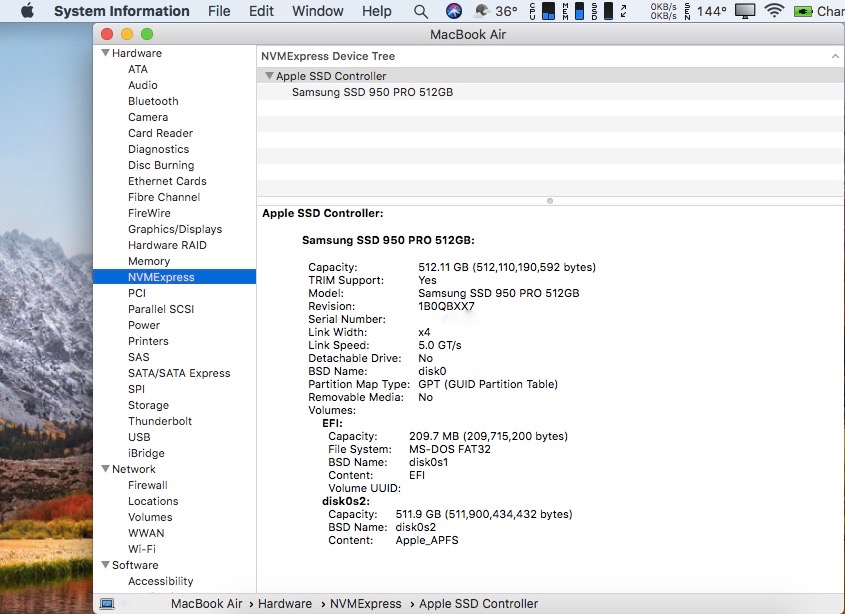Collapse the Hardware section triangle
This screenshot has height=614, width=845.
(106, 53)
